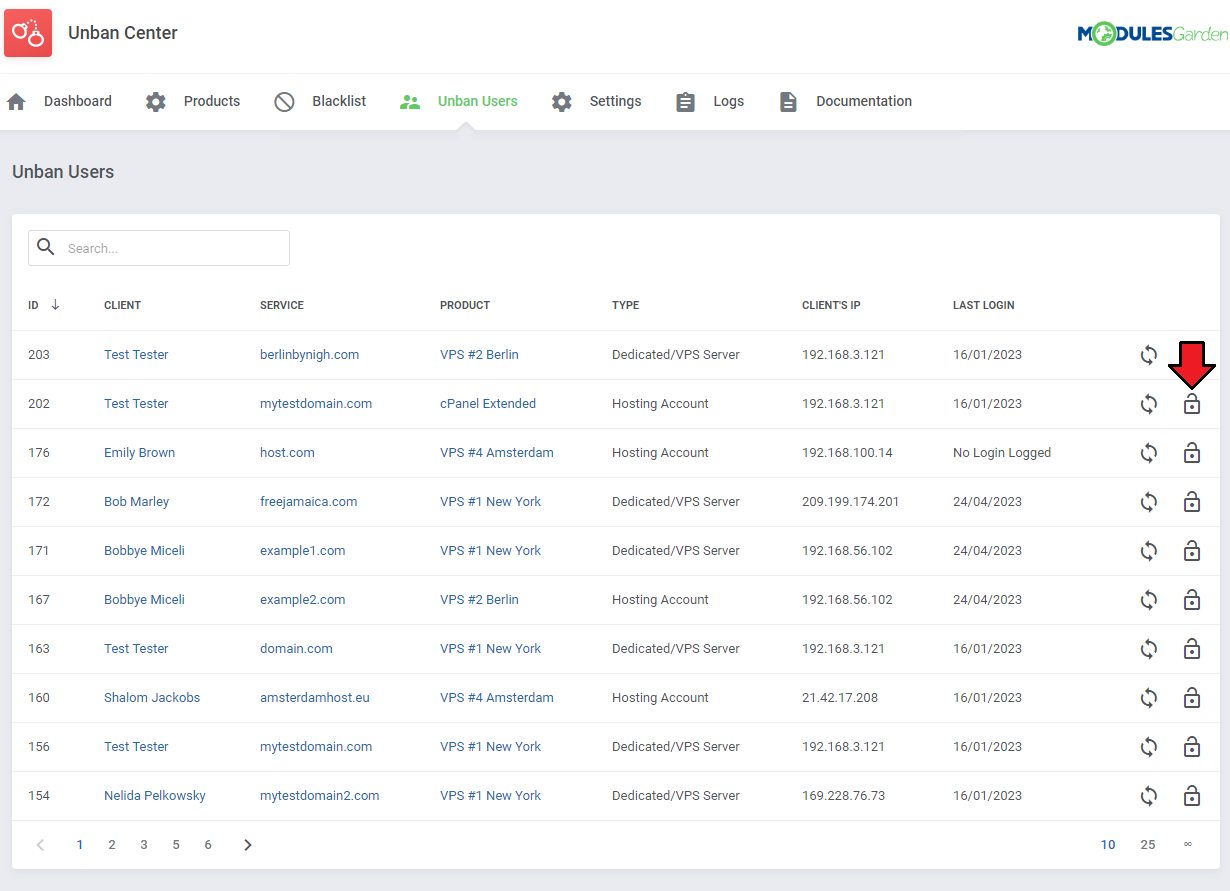Click the Products gear icon
This screenshot has width=1230, height=891.
pyautogui.click(x=156, y=102)
